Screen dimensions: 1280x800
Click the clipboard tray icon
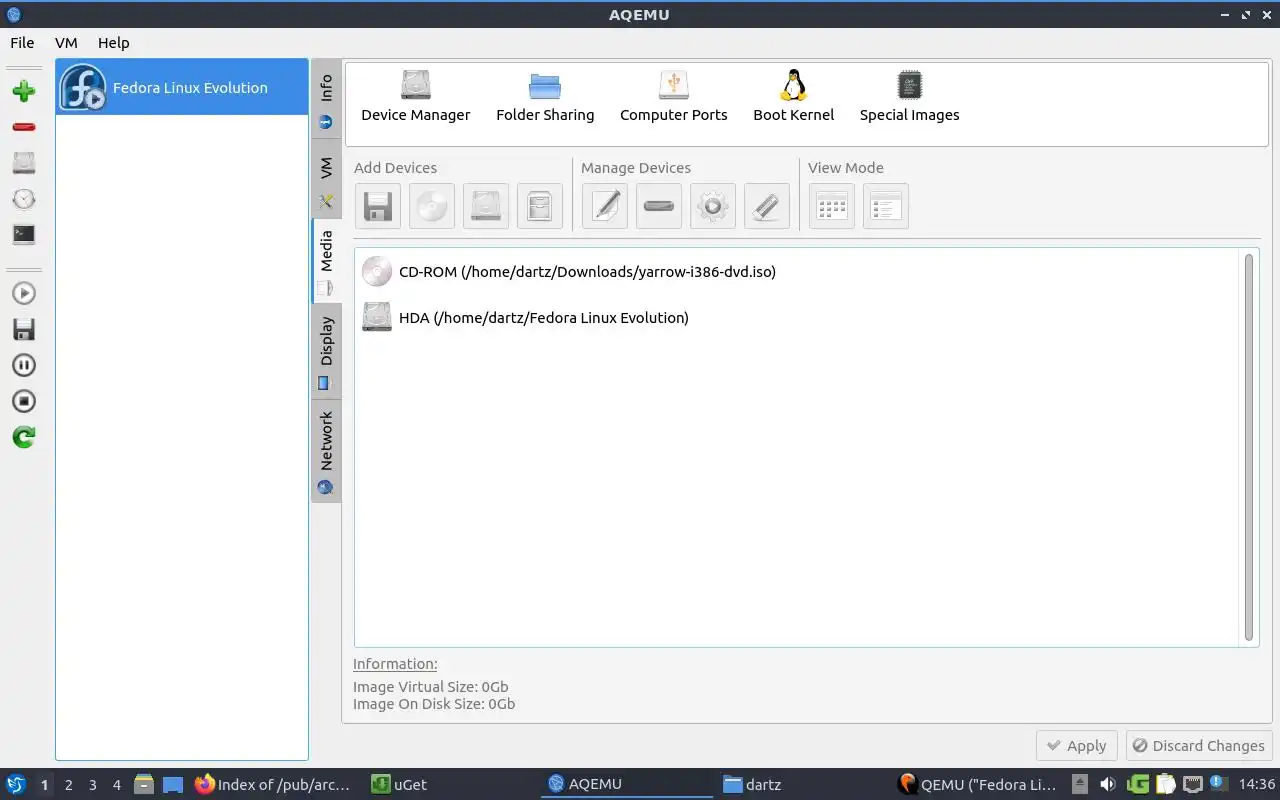coord(1166,785)
